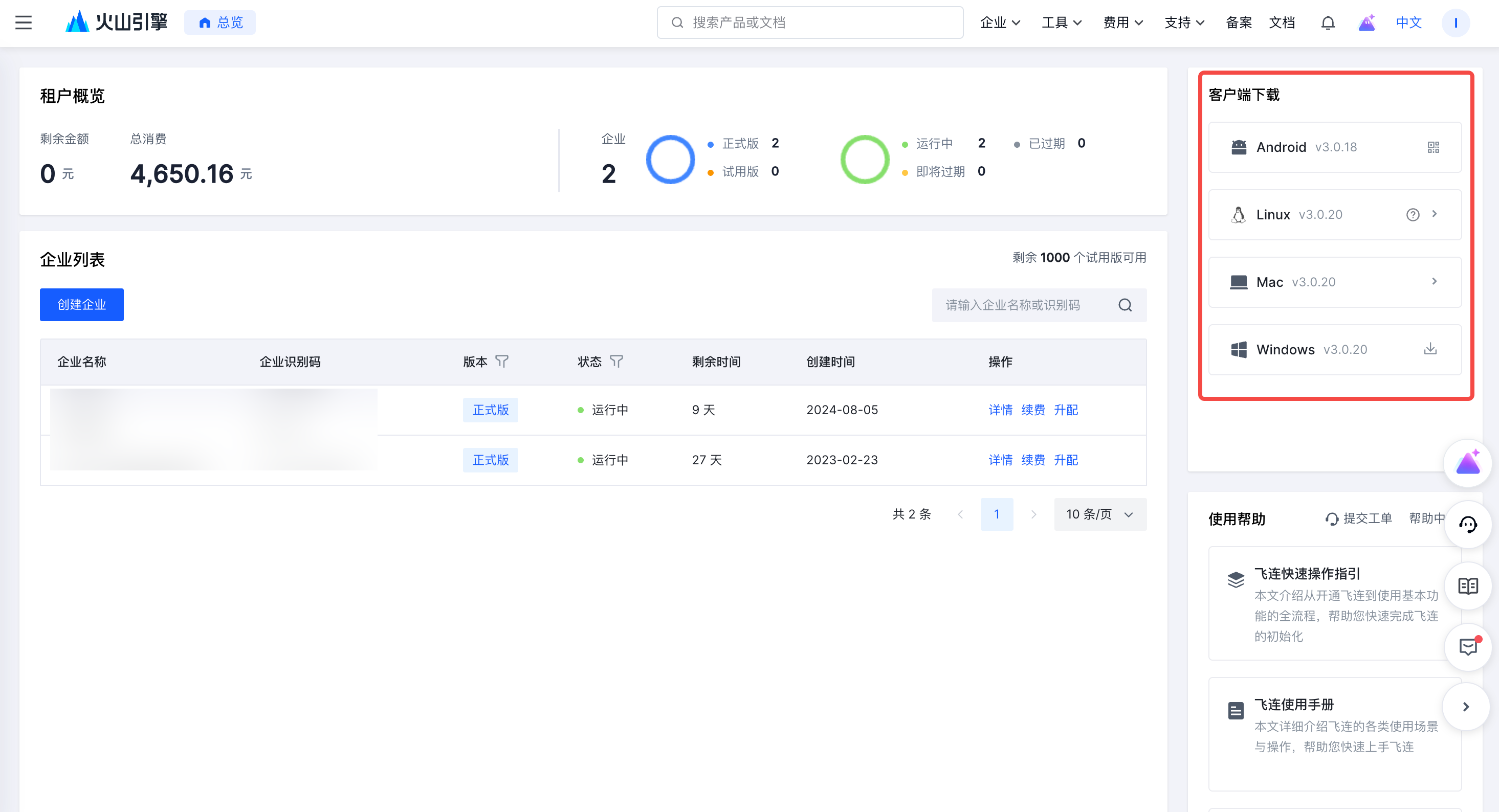Open the hamburger navigation menu
1499x812 pixels.
point(23,22)
